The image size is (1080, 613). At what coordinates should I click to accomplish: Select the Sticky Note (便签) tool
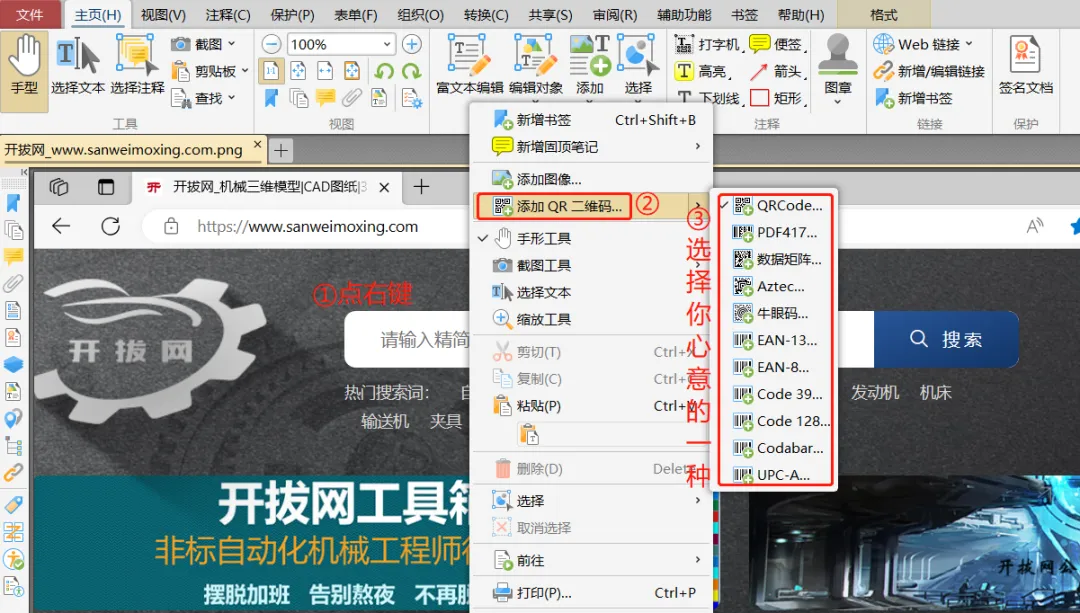coord(778,45)
